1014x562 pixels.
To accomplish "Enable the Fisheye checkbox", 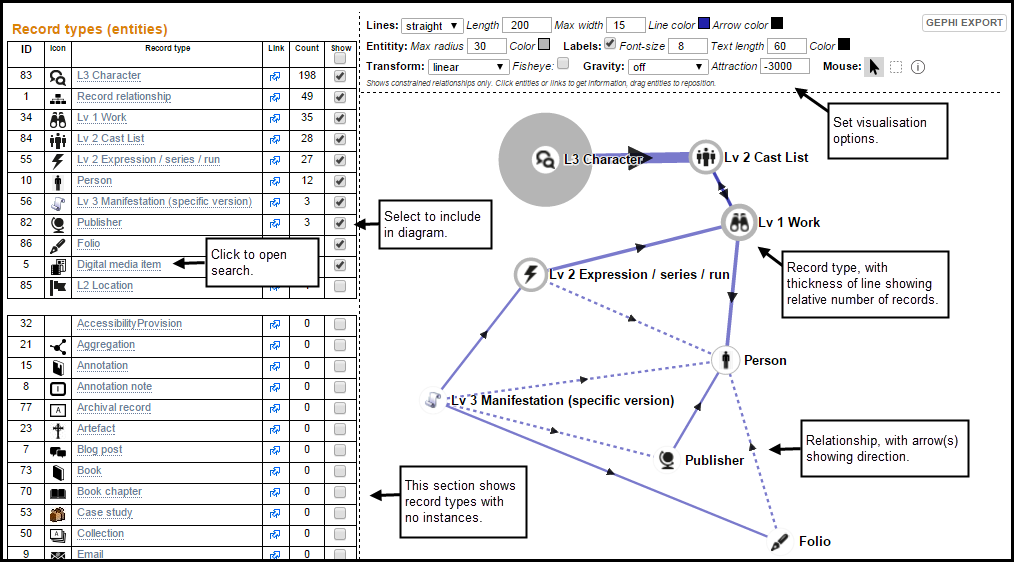I will pos(563,63).
